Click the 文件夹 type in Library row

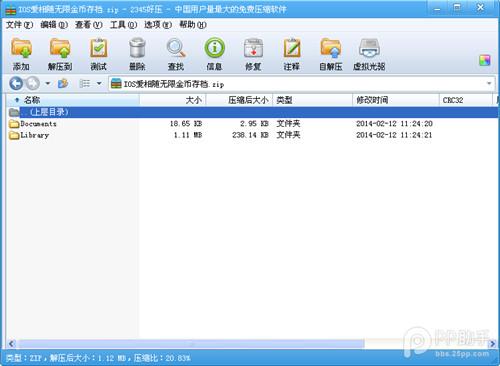288,135
